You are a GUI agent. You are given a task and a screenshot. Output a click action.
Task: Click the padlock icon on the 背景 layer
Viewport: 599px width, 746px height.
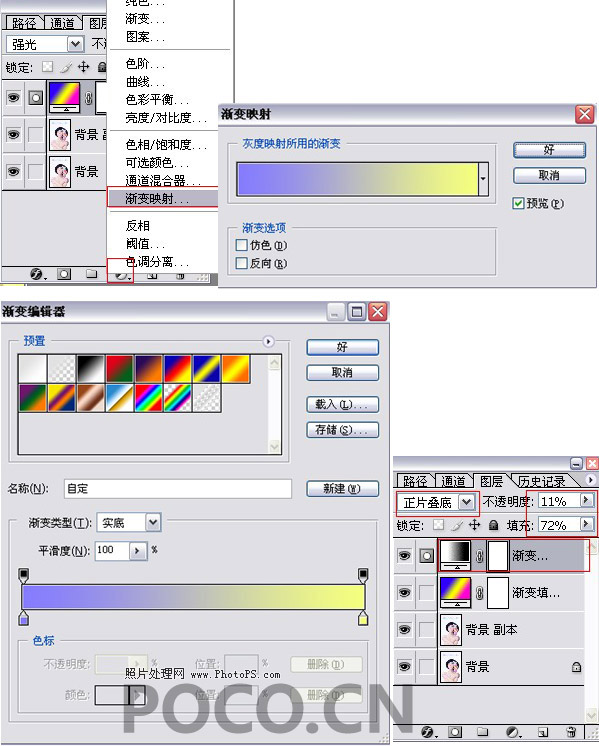click(x=576, y=667)
